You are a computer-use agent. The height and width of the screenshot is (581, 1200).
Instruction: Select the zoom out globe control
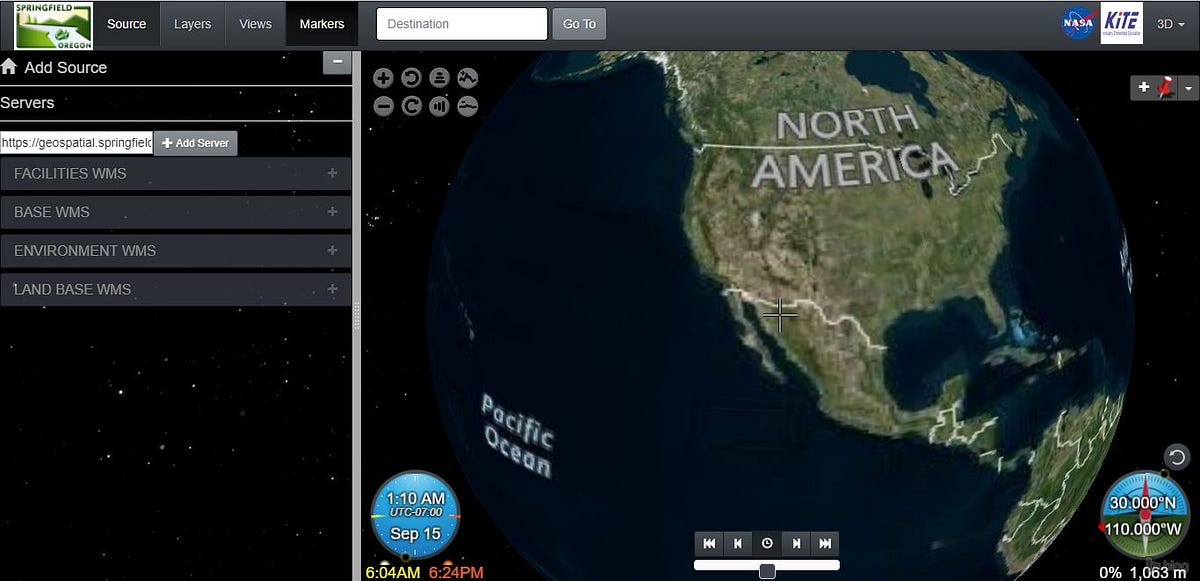[x=383, y=105]
